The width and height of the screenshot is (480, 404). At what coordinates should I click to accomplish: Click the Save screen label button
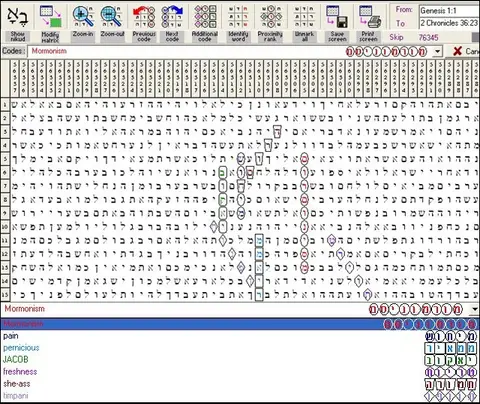coord(337,37)
